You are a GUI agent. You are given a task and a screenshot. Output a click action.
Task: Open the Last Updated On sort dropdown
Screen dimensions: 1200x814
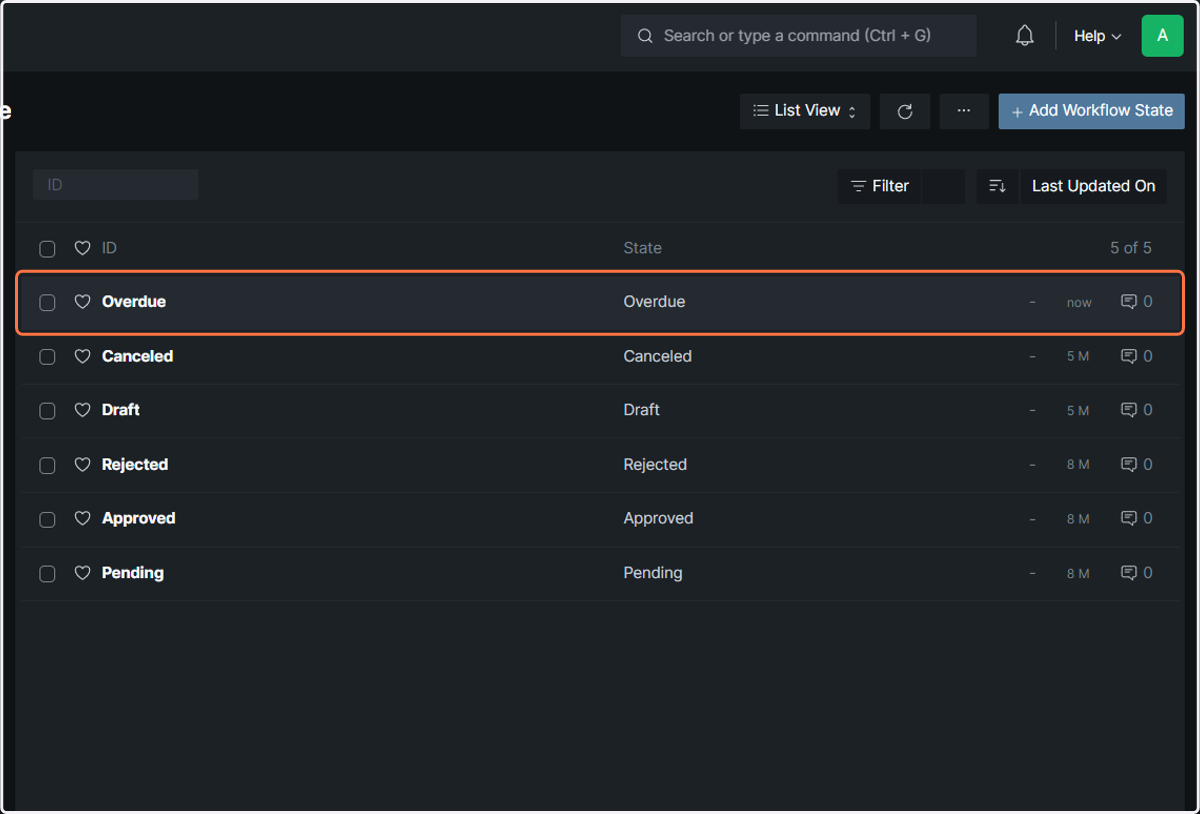tap(1093, 186)
